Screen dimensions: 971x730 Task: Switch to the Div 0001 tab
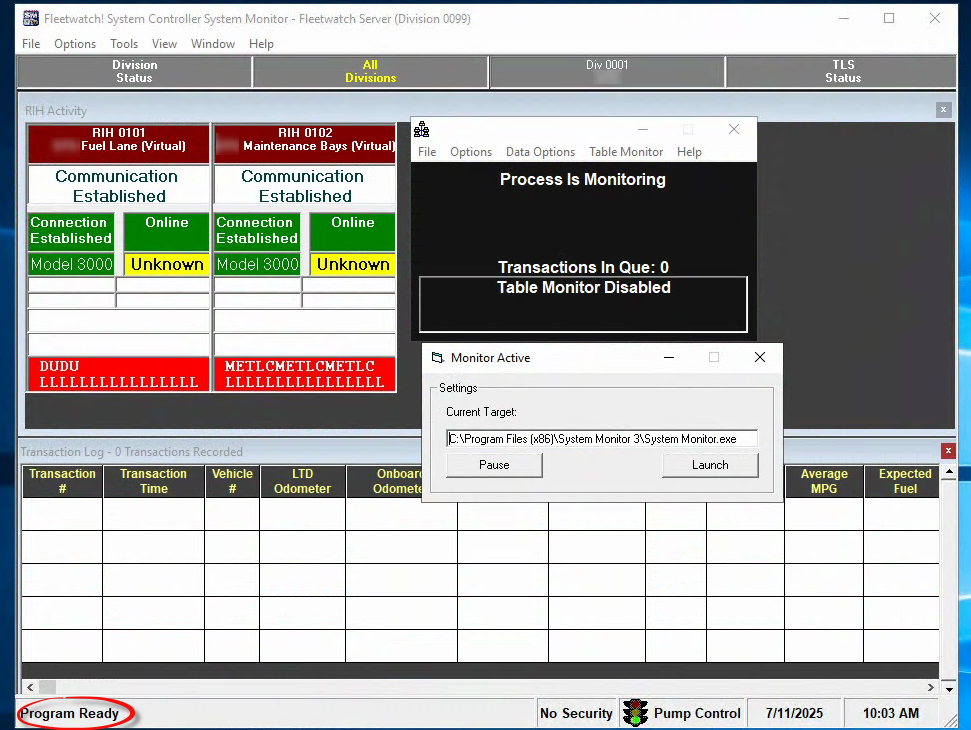(x=607, y=71)
